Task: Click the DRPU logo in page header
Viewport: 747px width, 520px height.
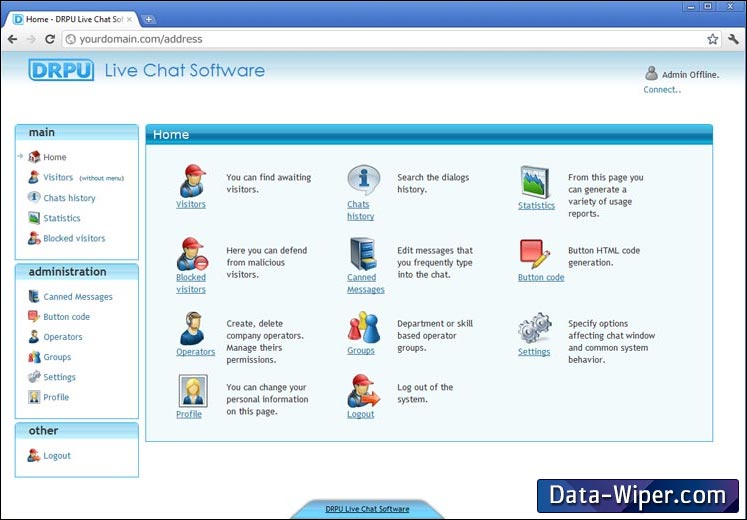Action: coord(61,70)
